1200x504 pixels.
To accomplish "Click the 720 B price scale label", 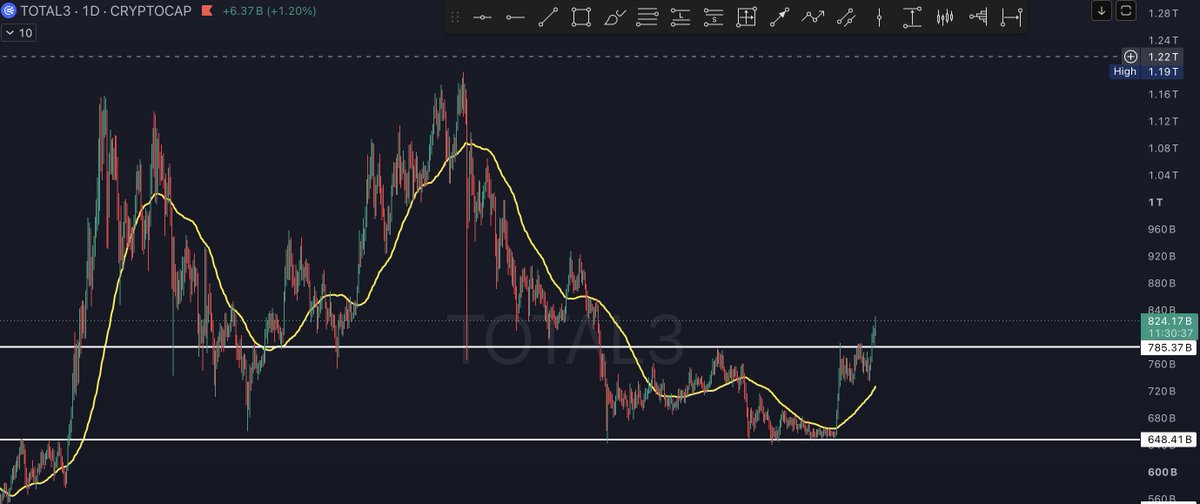I will click(x=1161, y=391).
